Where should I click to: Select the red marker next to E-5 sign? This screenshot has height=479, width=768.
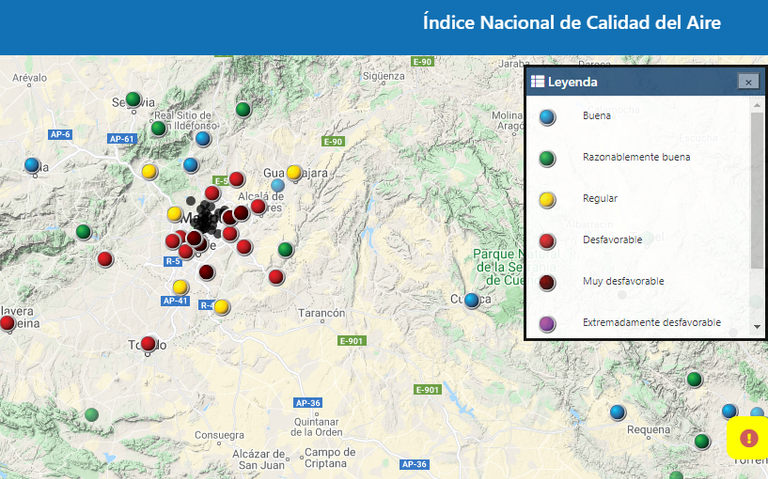tap(237, 179)
